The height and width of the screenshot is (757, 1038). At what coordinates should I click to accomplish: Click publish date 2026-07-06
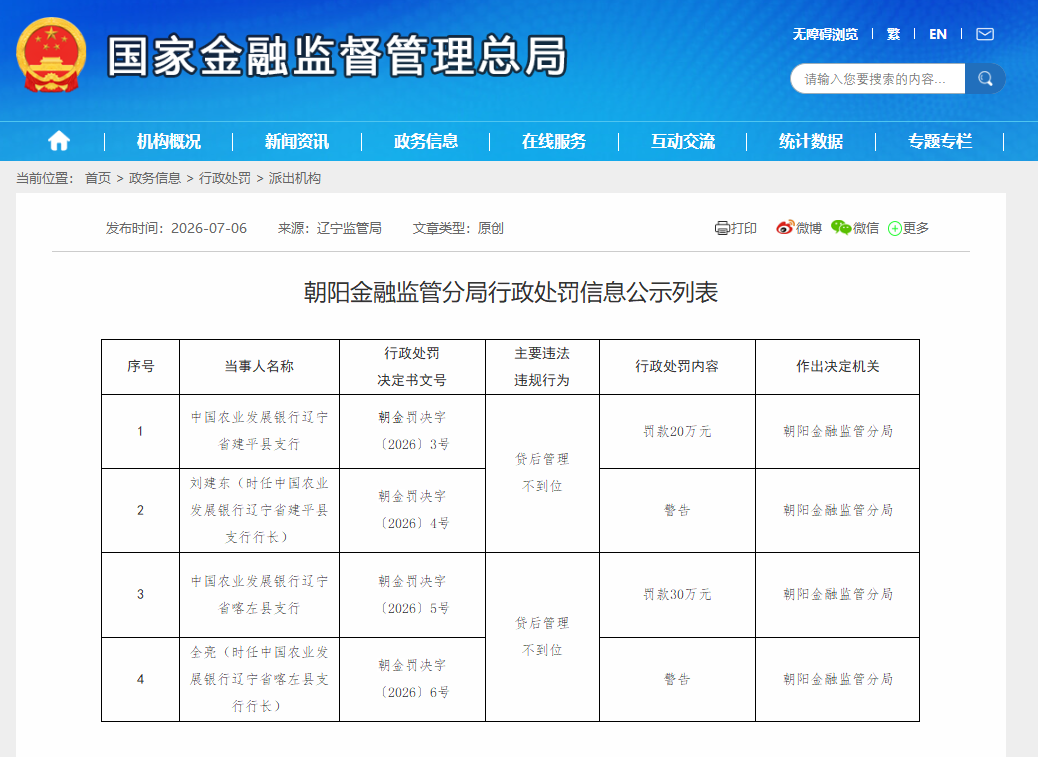(x=209, y=228)
